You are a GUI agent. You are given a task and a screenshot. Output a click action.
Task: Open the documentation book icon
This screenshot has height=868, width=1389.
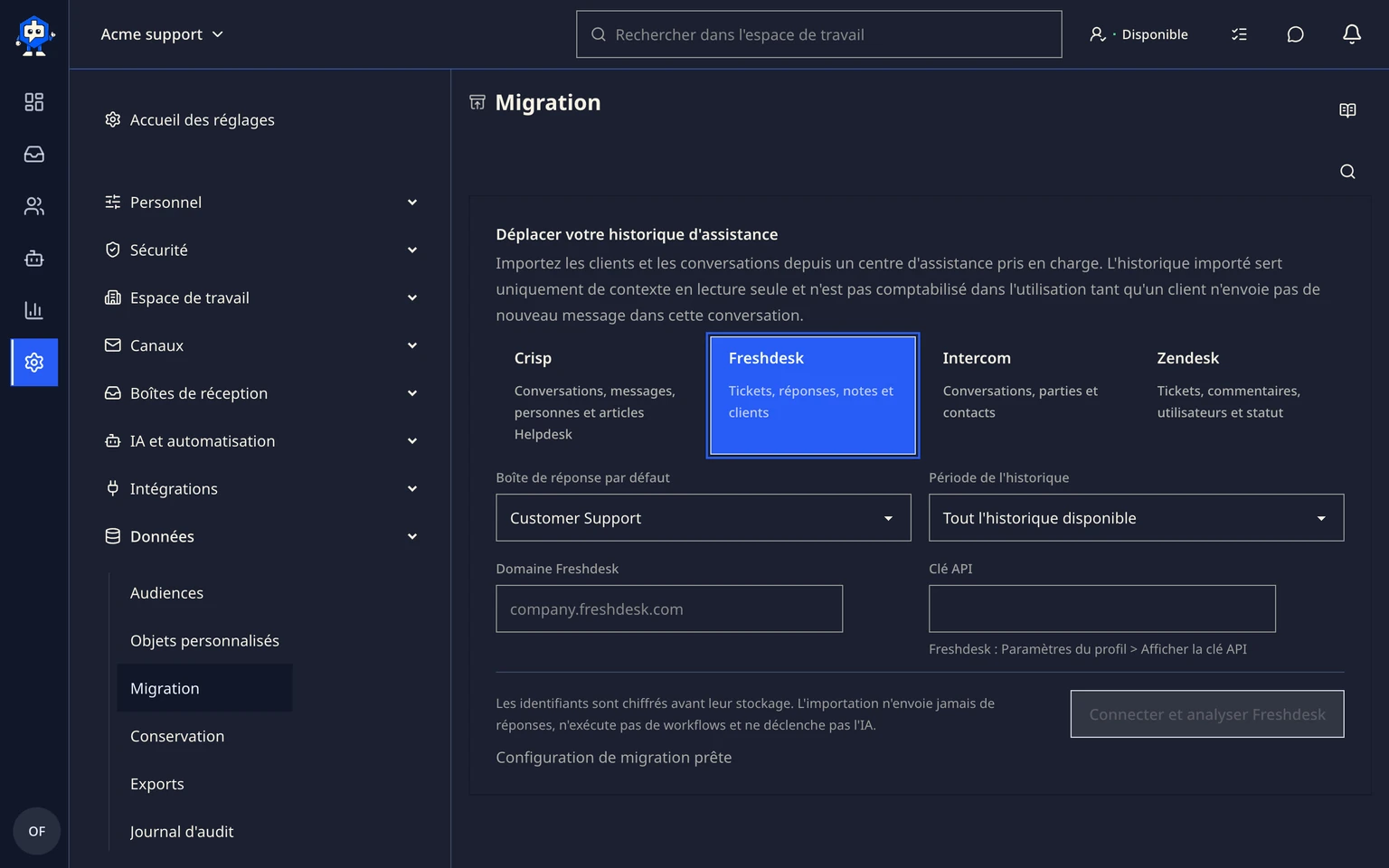point(1347,110)
